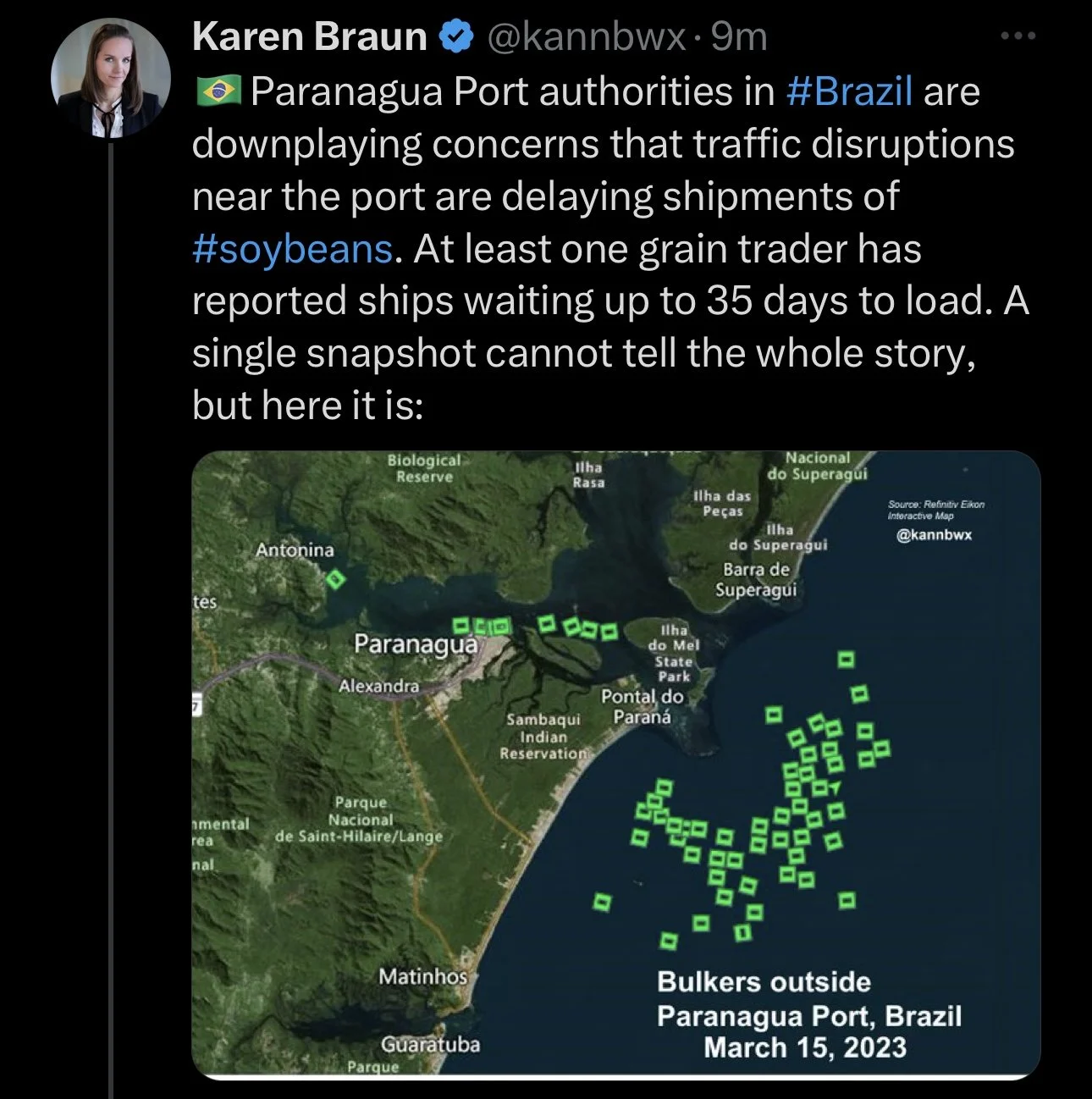
Task: Click the Ilha do Mel State Park label
Action: click(674, 654)
